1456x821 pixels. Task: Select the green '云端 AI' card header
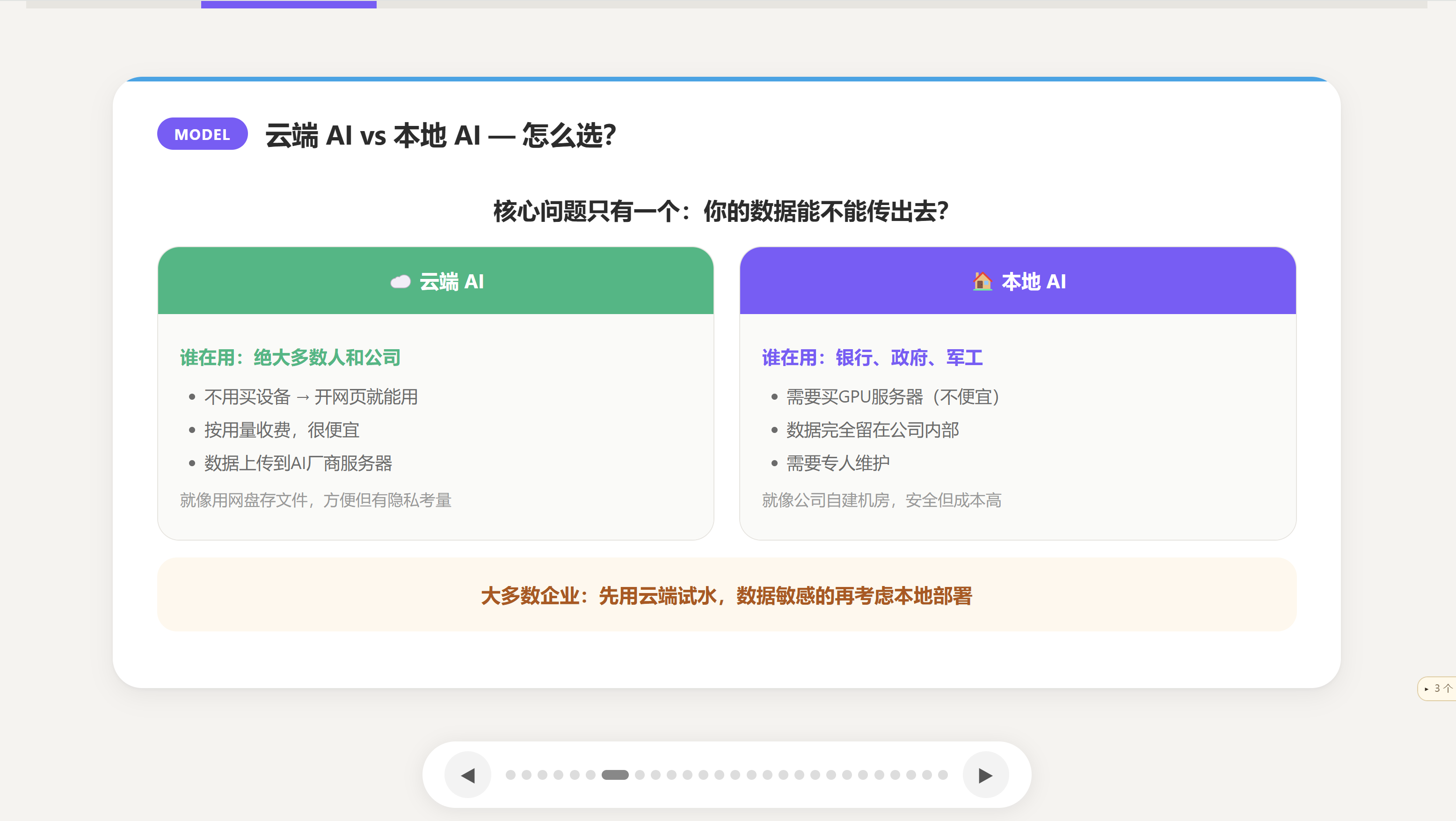[436, 280]
